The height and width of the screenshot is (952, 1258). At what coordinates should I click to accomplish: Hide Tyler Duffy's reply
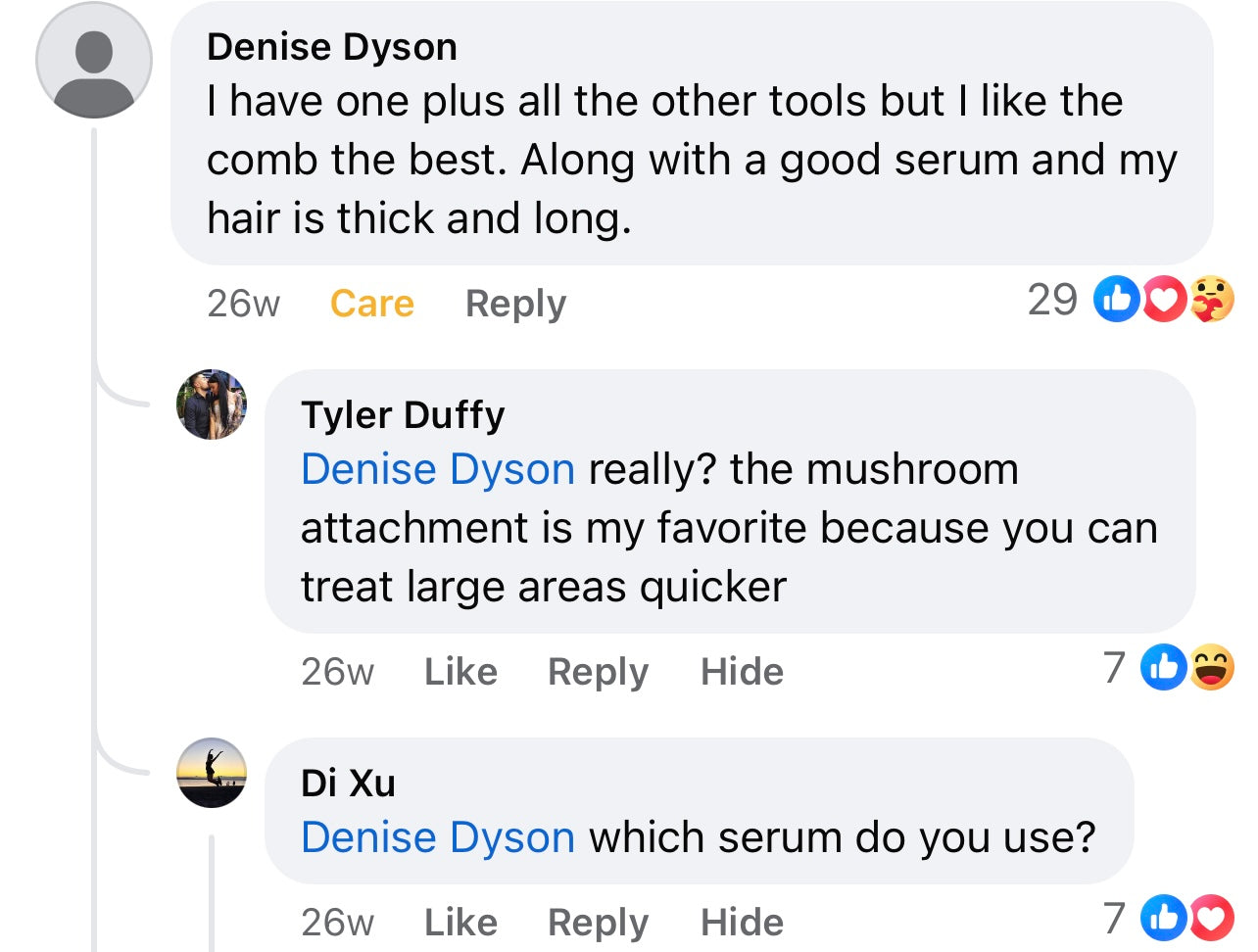pos(742,672)
